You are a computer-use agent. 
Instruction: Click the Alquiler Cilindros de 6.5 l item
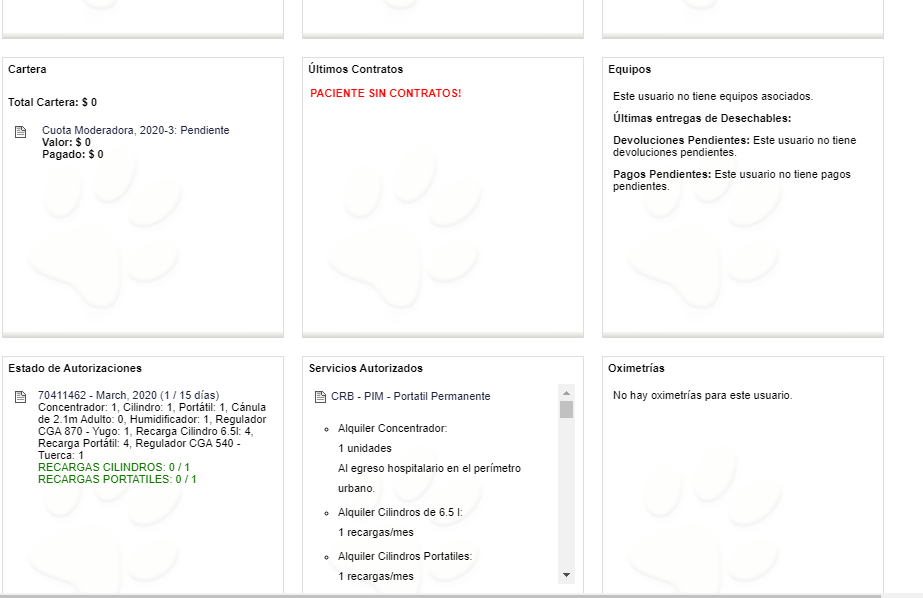pyautogui.click(x=400, y=512)
